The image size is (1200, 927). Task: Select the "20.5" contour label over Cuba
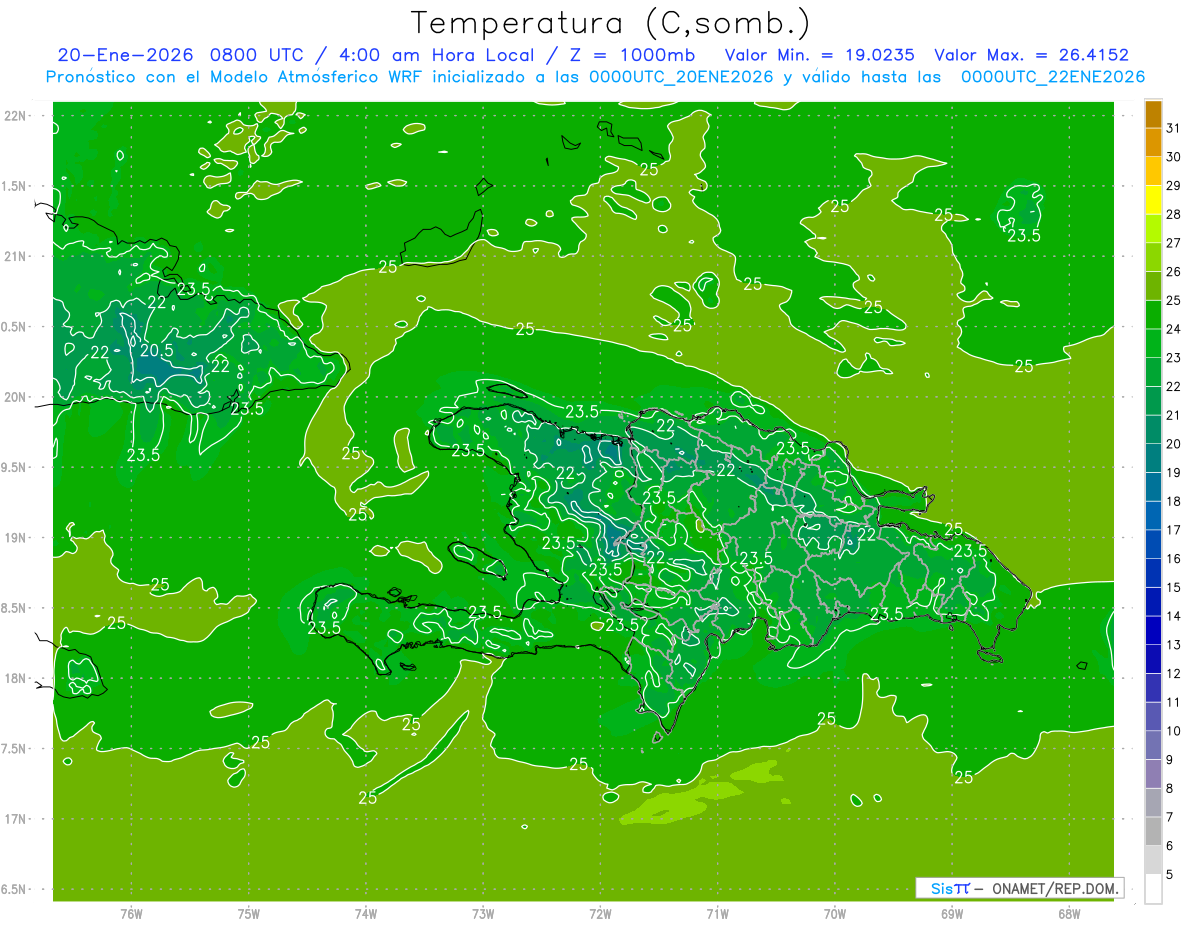click(157, 350)
